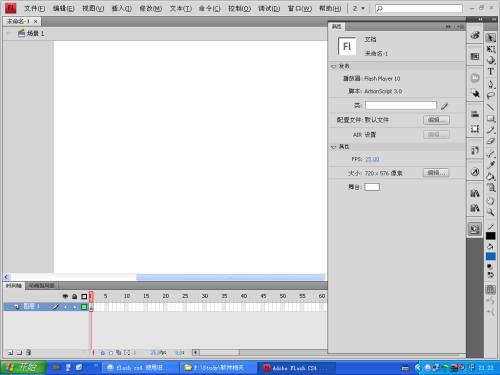The width and height of the screenshot is (500, 375).
Task: Close the 未命名-1 document tab
Action: click(x=35, y=22)
